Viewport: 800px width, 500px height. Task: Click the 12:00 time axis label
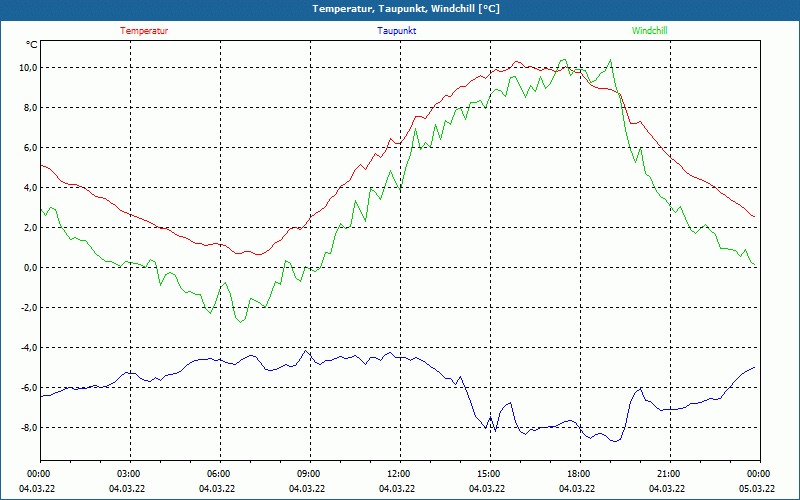(398, 474)
